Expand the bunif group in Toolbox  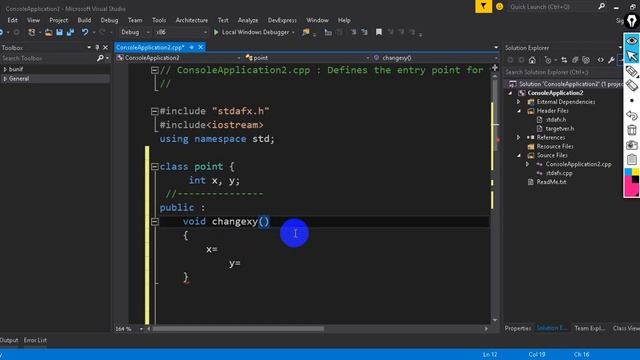click(x=5, y=69)
